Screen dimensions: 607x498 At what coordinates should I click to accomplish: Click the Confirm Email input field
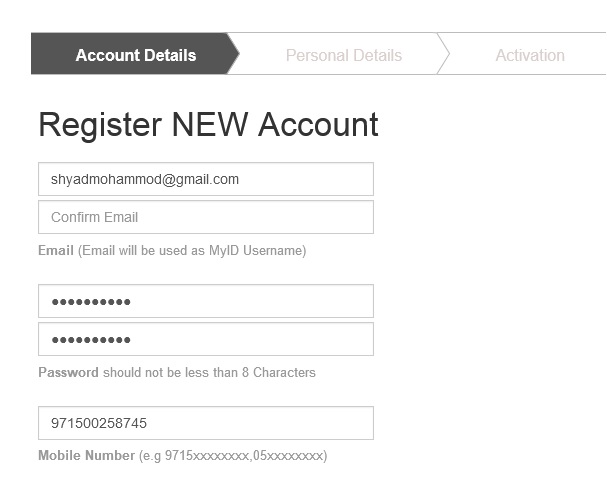[205, 217]
